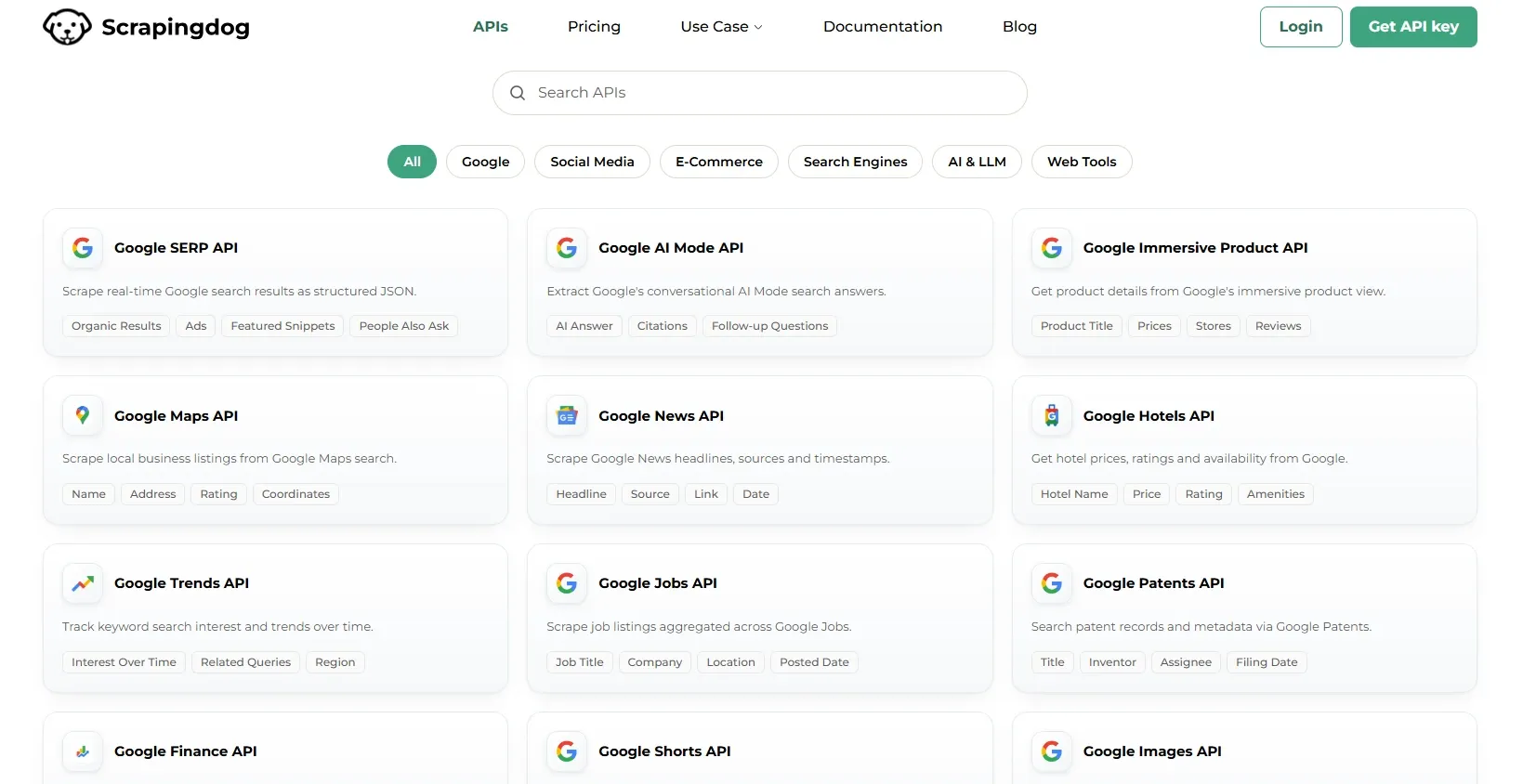Open the Google SERP API card icon
Image resolution: width=1536 pixels, height=784 pixels.
point(83,248)
